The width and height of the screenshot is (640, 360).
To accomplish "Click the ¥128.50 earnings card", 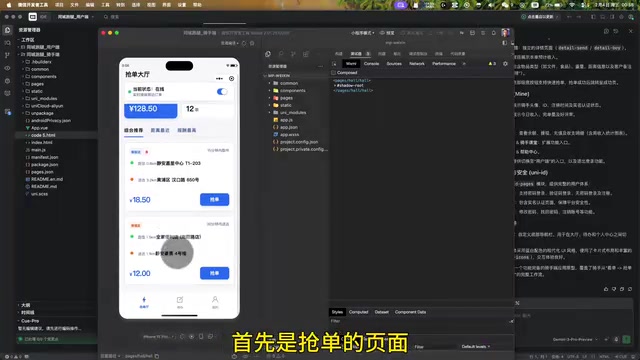I will [x=151, y=110].
